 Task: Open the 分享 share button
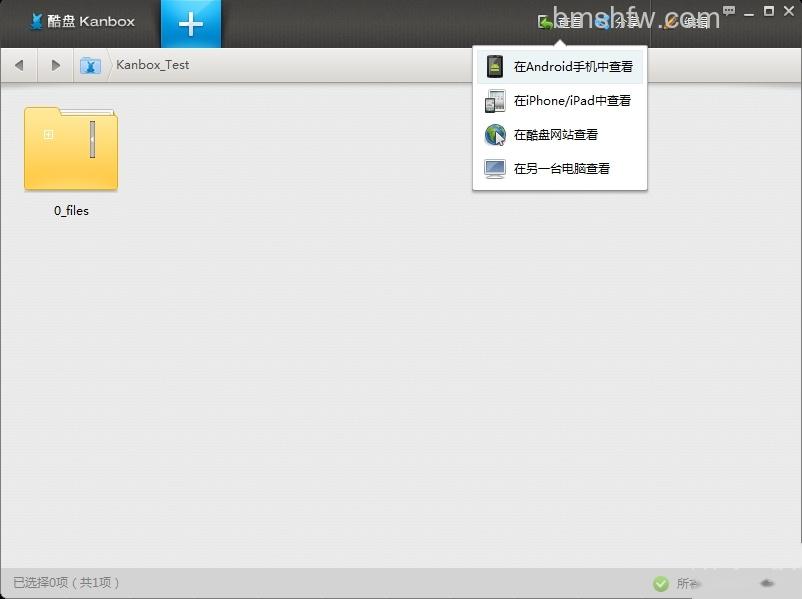click(617, 21)
